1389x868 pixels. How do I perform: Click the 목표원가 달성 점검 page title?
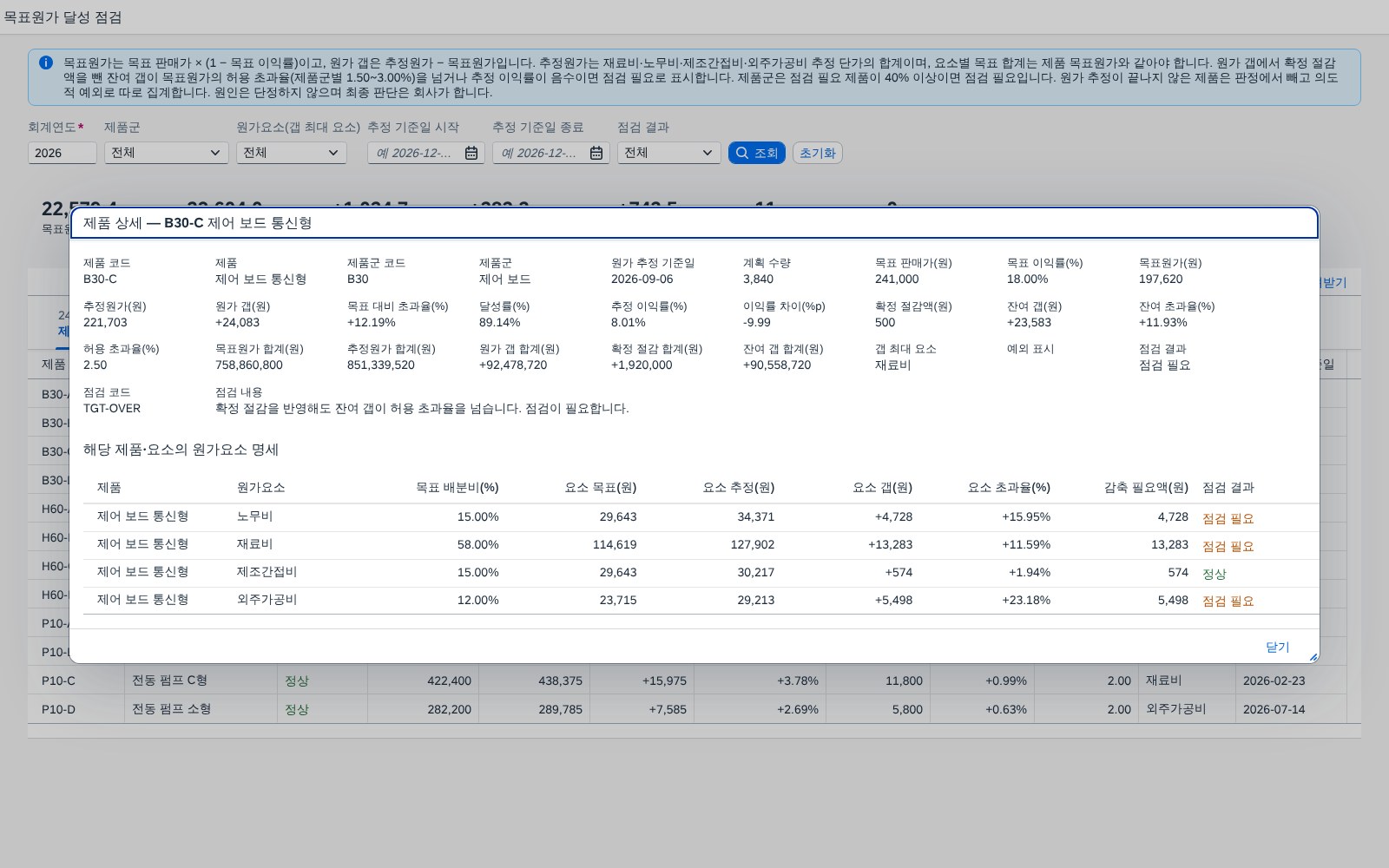(63, 17)
